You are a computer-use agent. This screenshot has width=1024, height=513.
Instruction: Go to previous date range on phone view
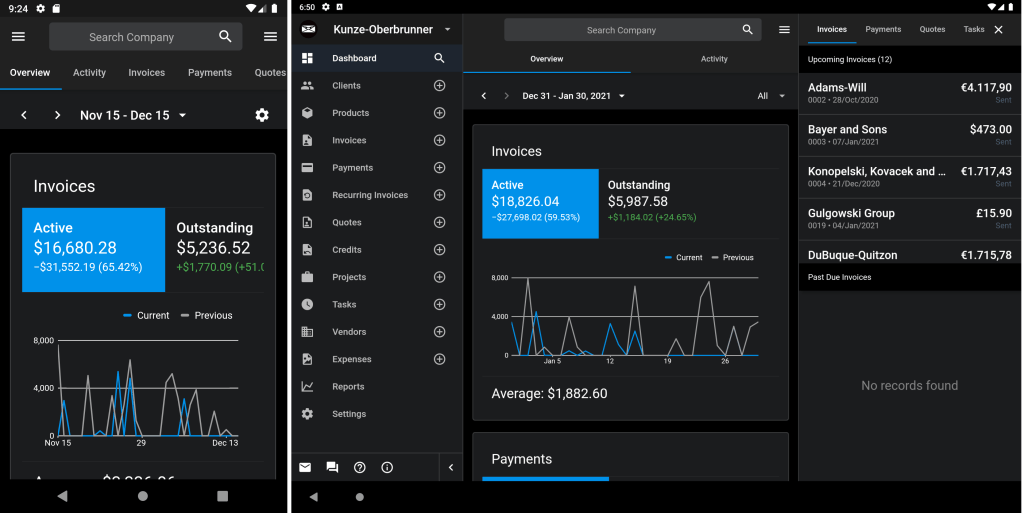[x=24, y=115]
